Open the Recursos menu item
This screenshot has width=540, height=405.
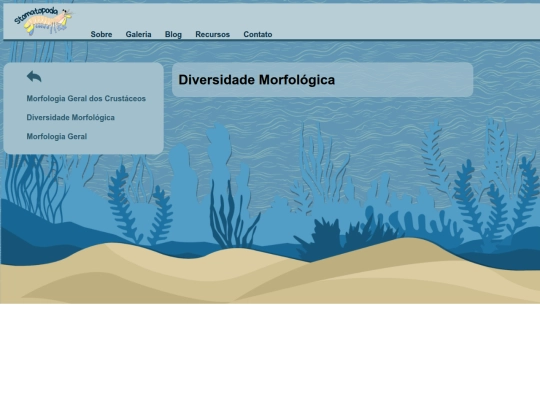coord(212,34)
